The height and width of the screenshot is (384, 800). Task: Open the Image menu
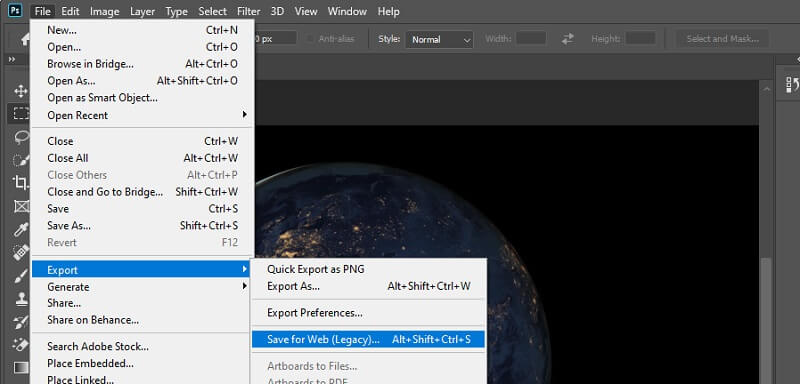coord(105,11)
